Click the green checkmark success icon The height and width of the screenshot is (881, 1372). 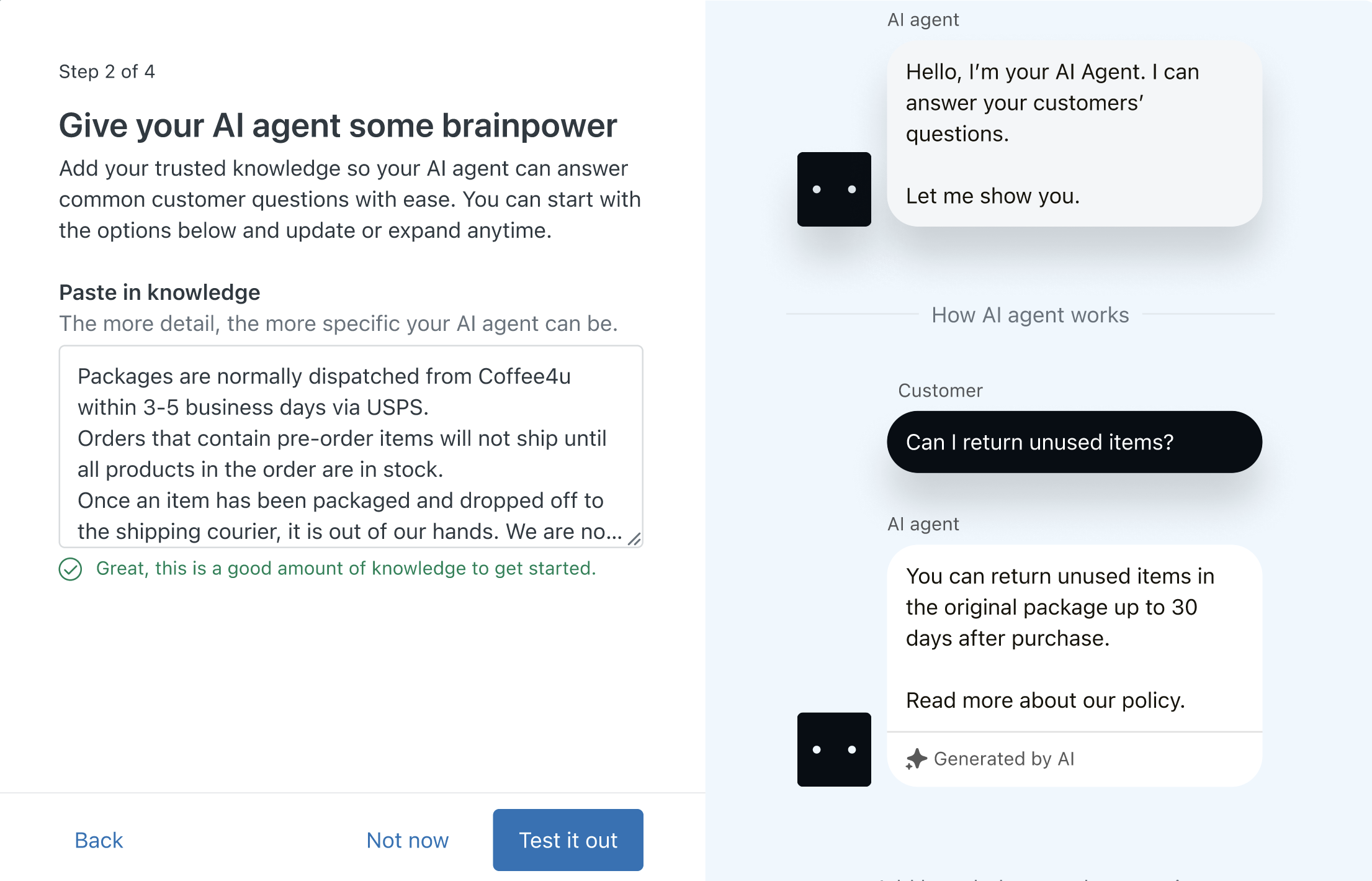(x=70, y=569)
